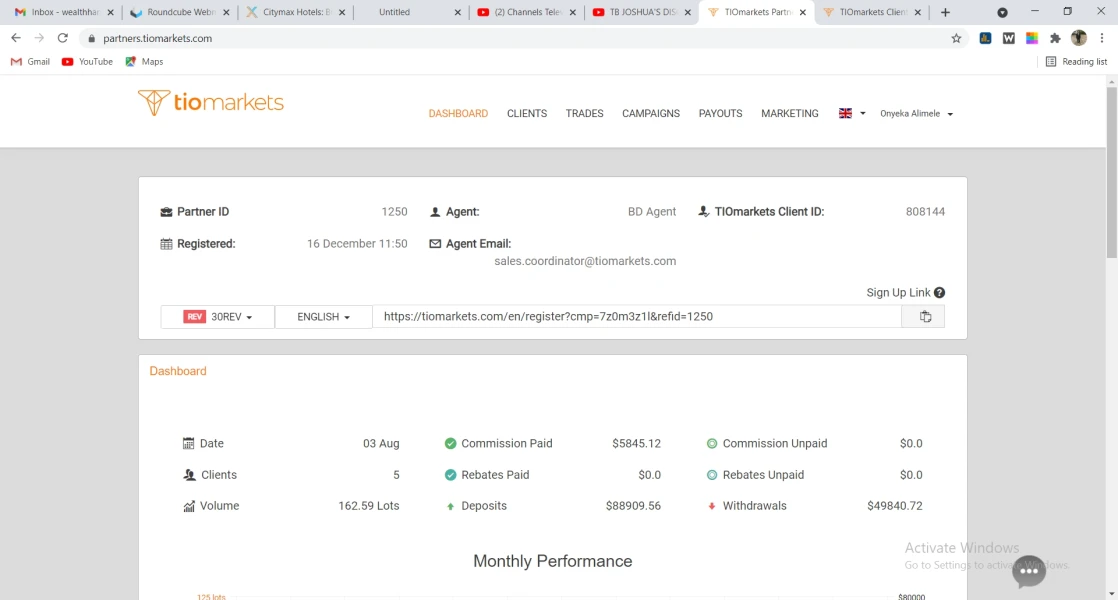Open the Chrome extensions puzzle icon
Image resolution: width=1118 pixels, height=600 pixels.
tap(1055, 38)
